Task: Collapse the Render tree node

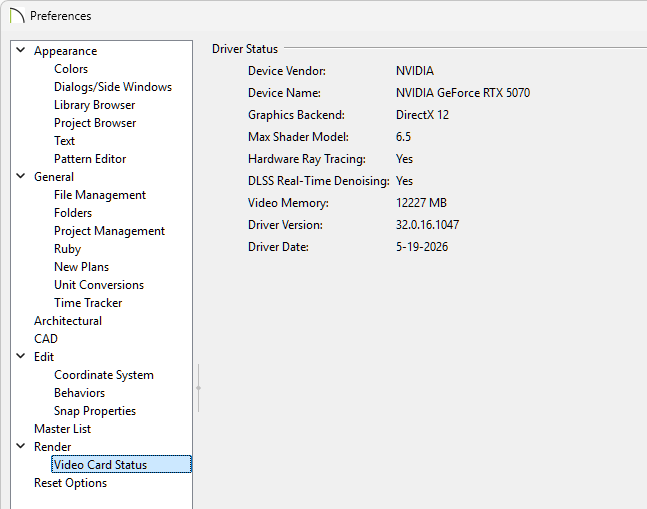Action: coord(21,446)
